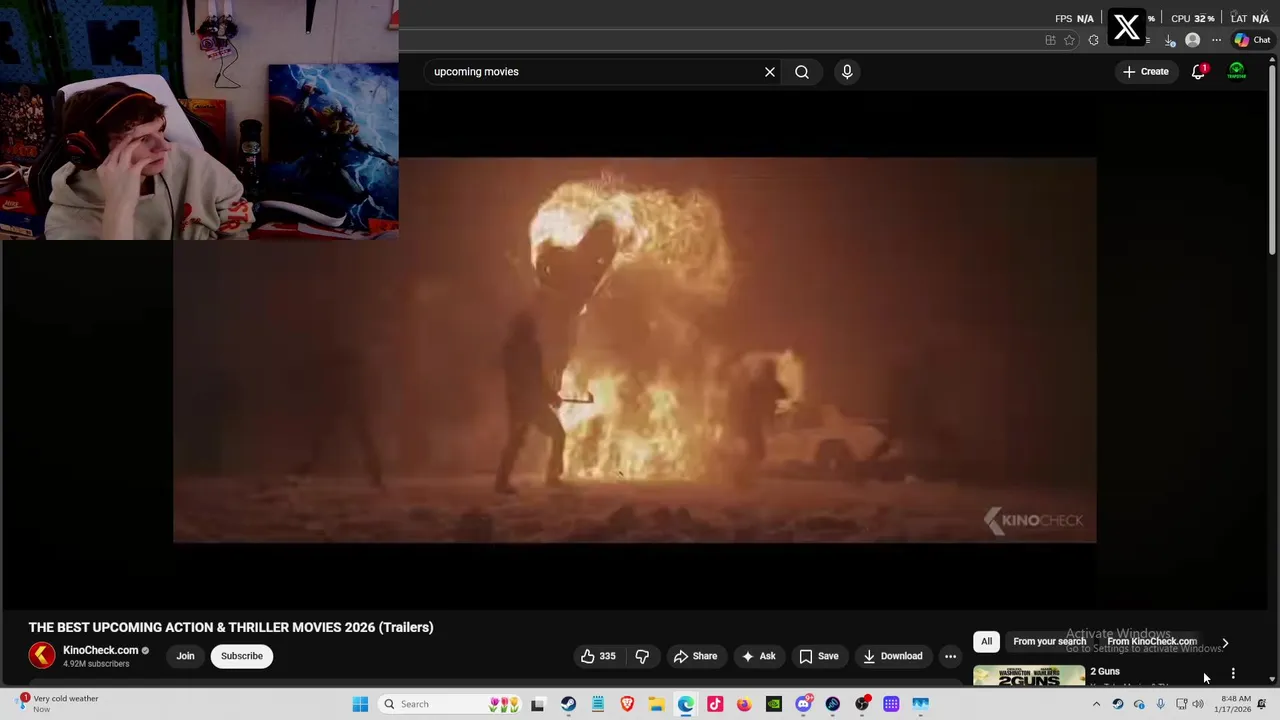
Task: Select the From KinoCheck.com chip
Action: [1151, 642]
